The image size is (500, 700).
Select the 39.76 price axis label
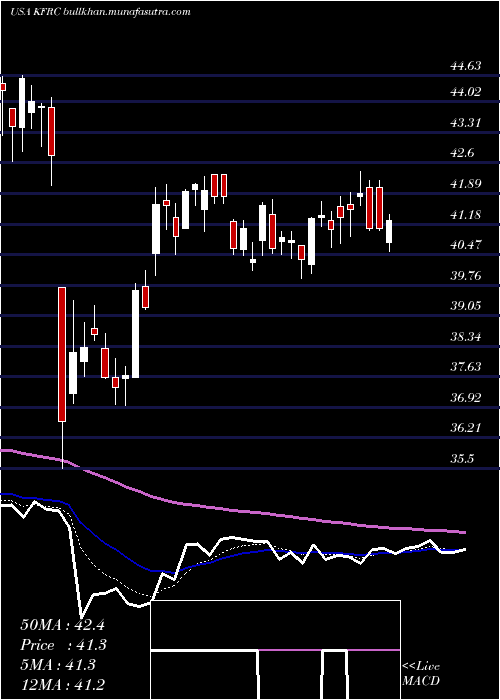[x=466, y=275]
